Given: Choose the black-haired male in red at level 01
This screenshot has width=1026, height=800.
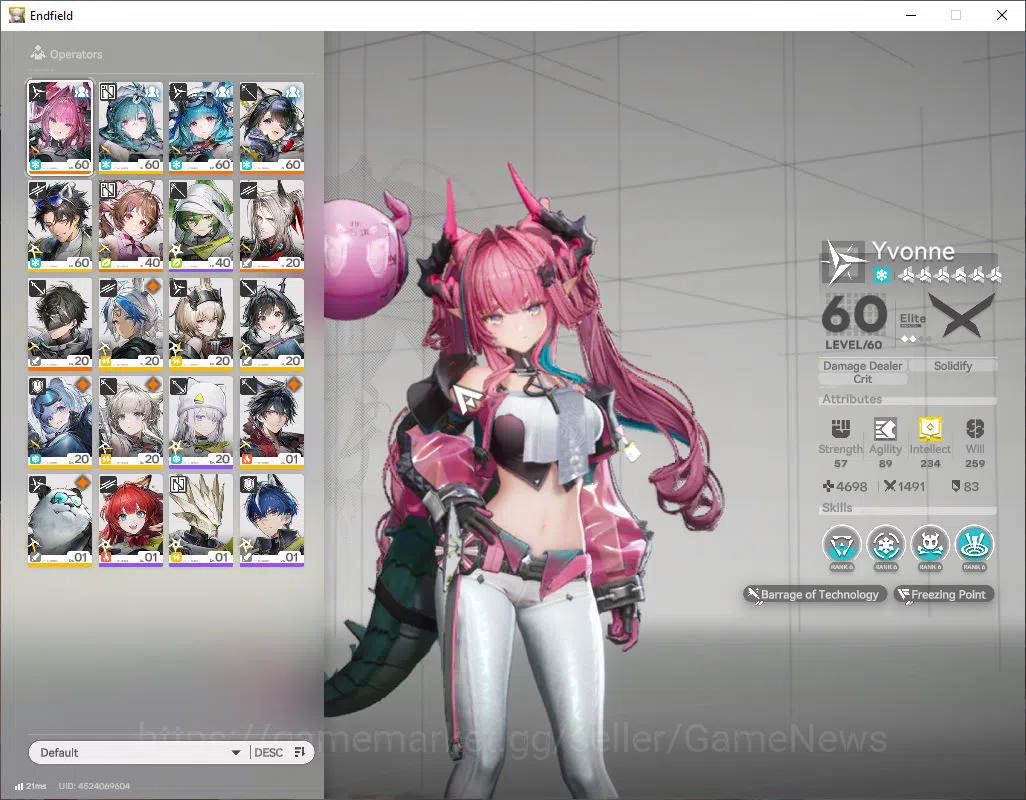Looking at the screenshot, I should click(x=272, y=422).
